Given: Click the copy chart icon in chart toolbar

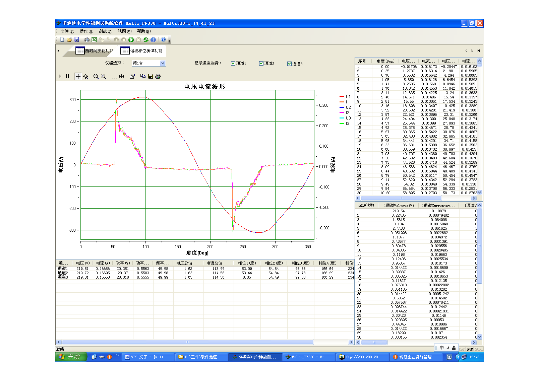Looking at the screenshot, I should 143,76.
